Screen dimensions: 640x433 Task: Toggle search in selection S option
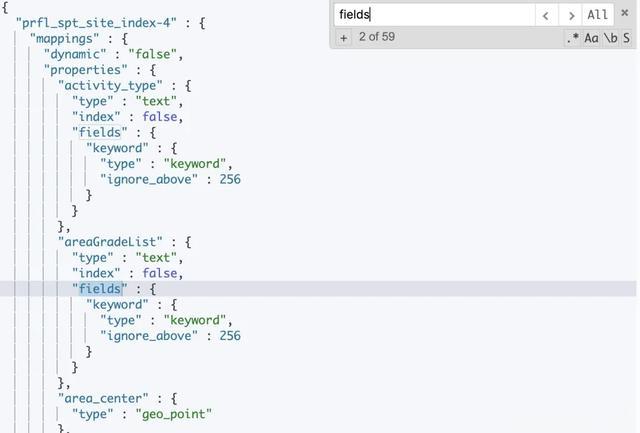[626, 38]
